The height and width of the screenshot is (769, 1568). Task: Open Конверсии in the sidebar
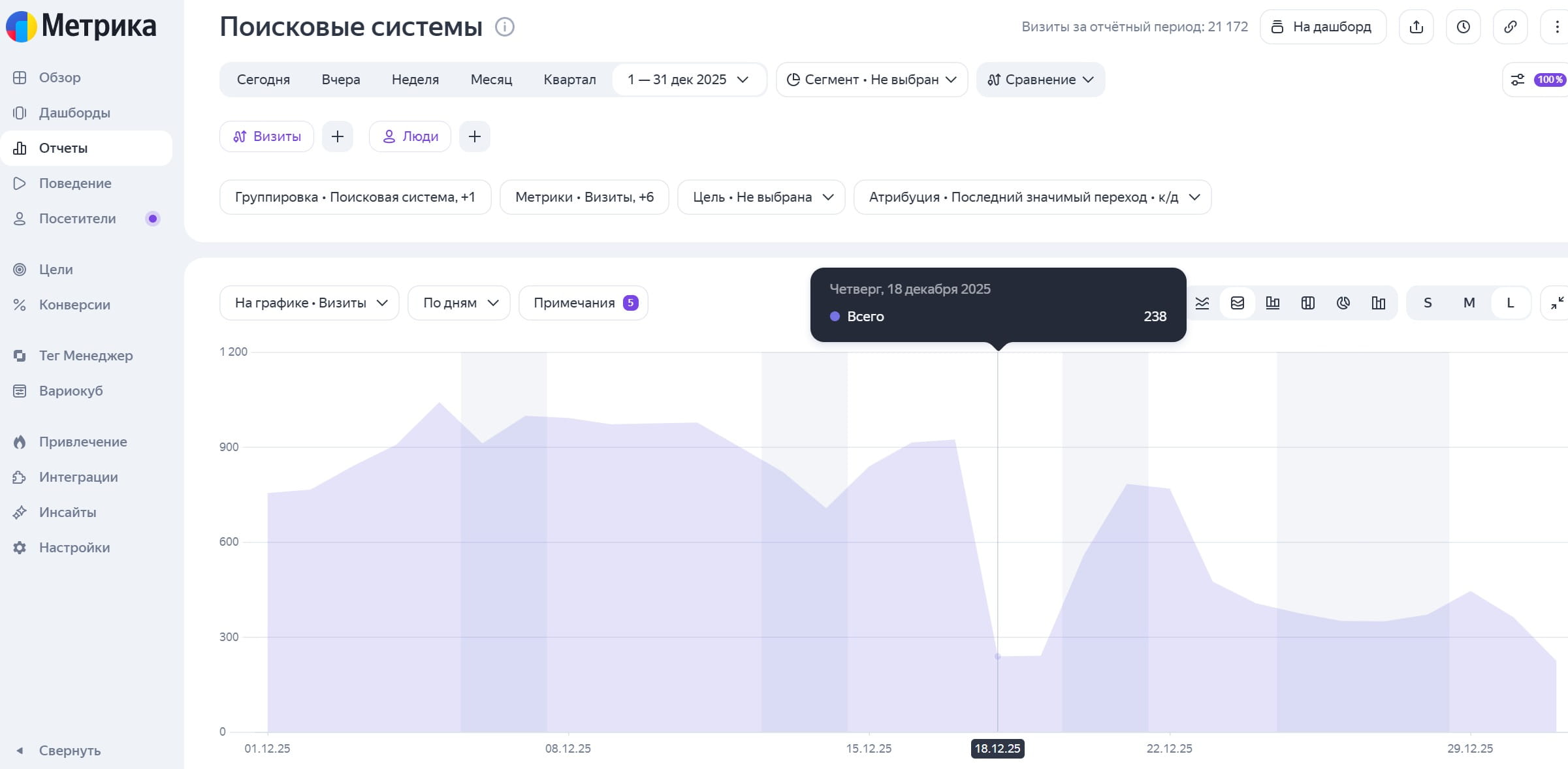[x=86, y=305]
